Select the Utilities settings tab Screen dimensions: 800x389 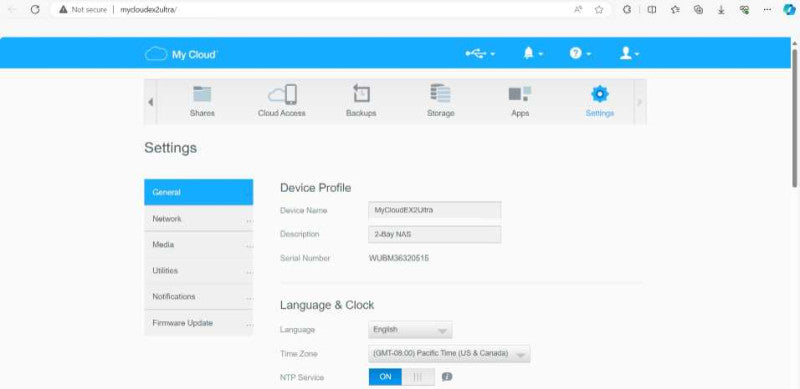coord(198,271)
